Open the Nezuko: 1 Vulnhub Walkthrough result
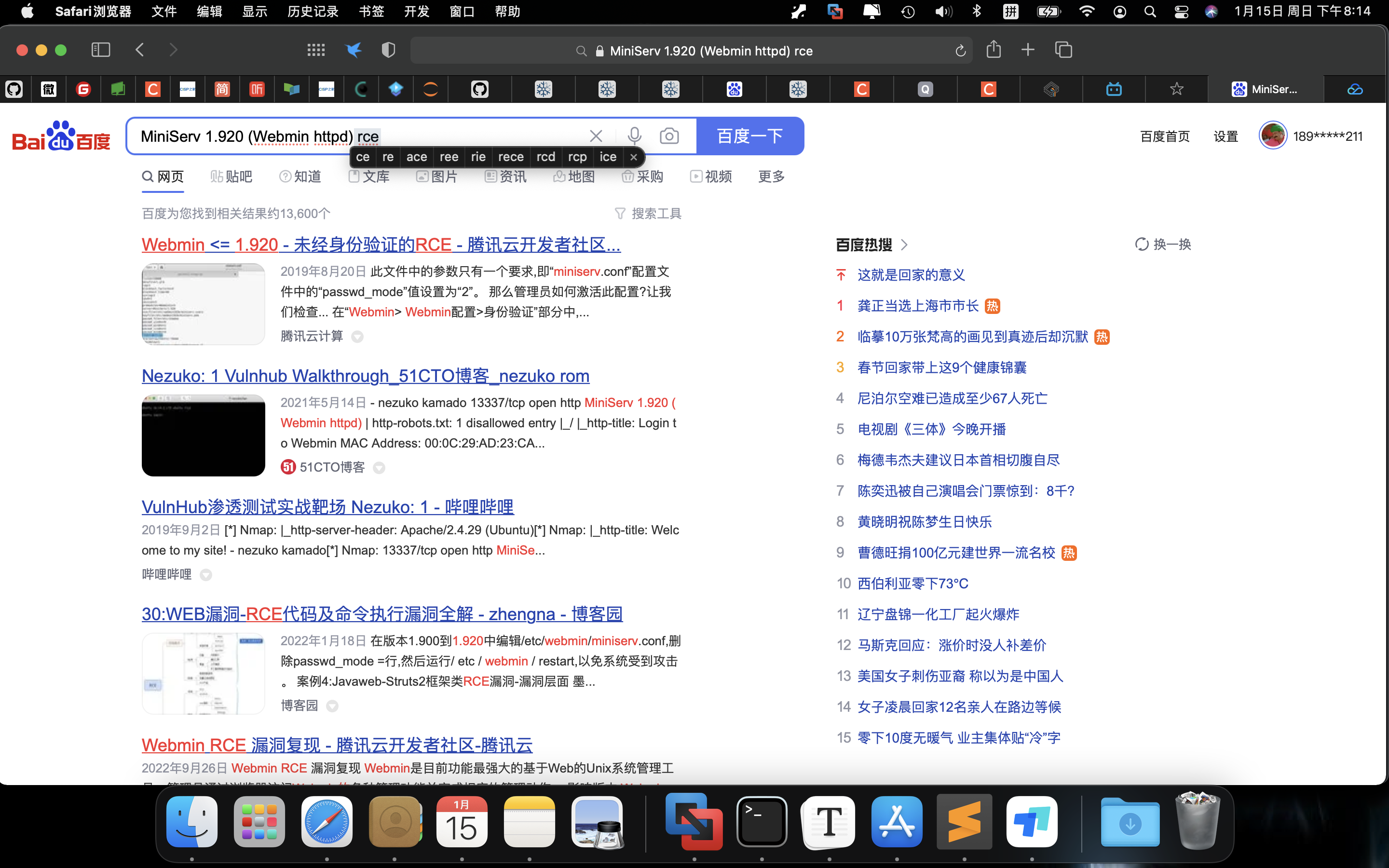 pos(366,376)
